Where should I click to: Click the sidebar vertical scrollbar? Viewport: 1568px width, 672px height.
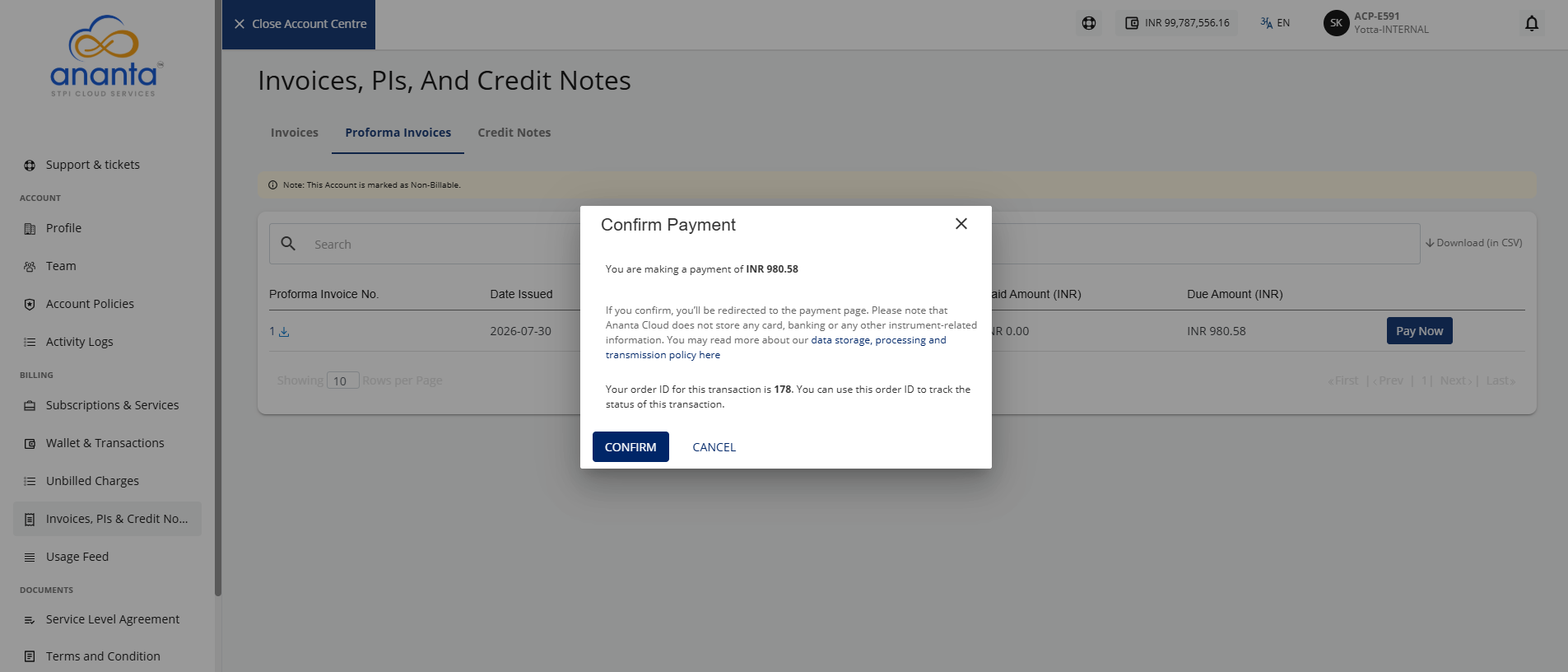pyautogui.click(x=218, y=296)
